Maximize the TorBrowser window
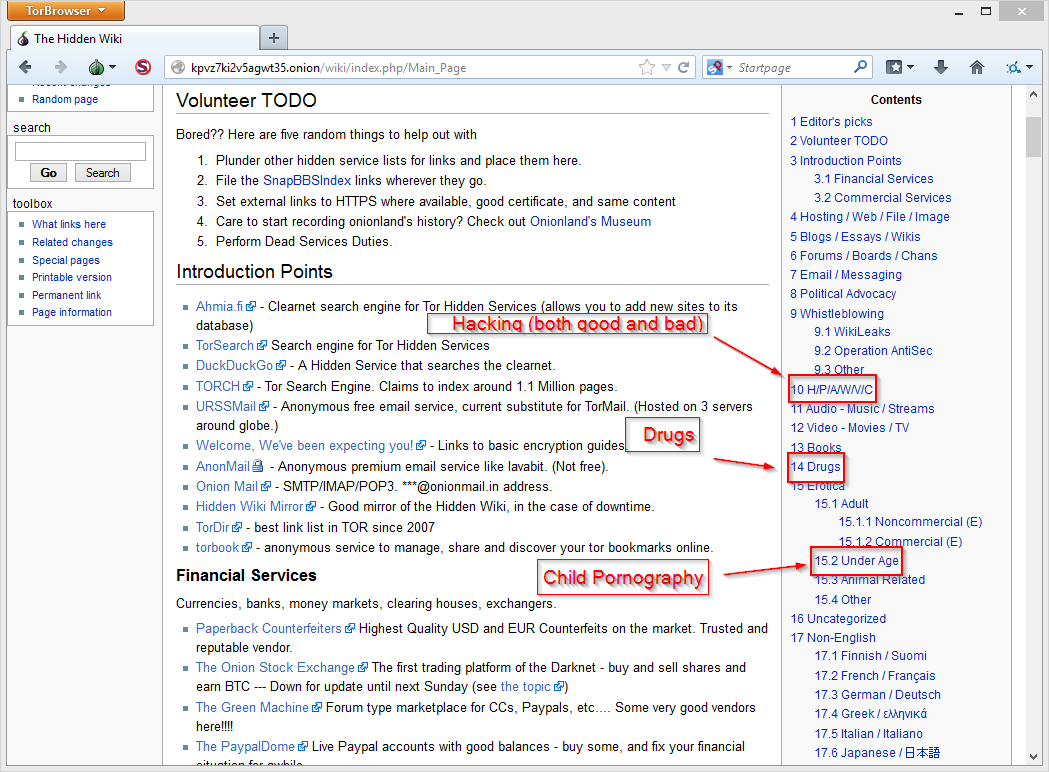The image size is (1049, 772). click(985, 11)
